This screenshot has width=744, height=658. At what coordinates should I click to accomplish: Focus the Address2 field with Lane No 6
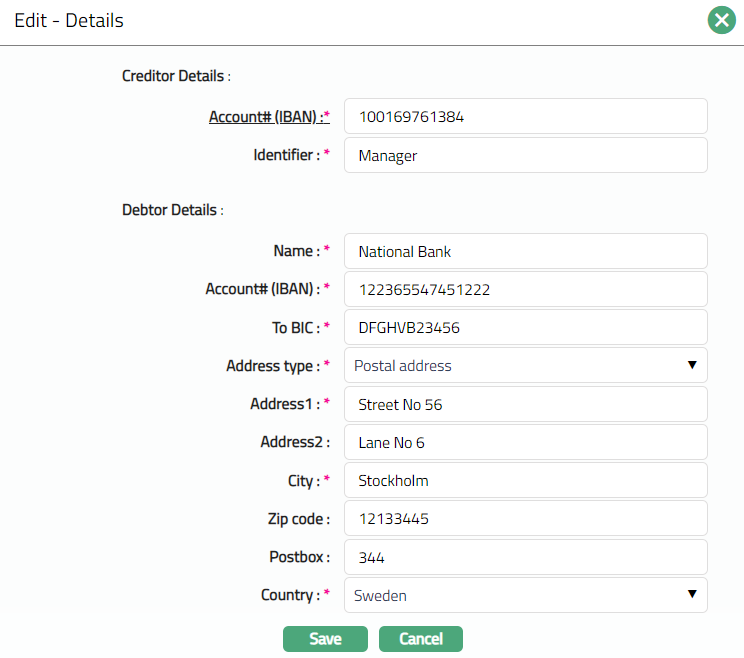(525, 442)
